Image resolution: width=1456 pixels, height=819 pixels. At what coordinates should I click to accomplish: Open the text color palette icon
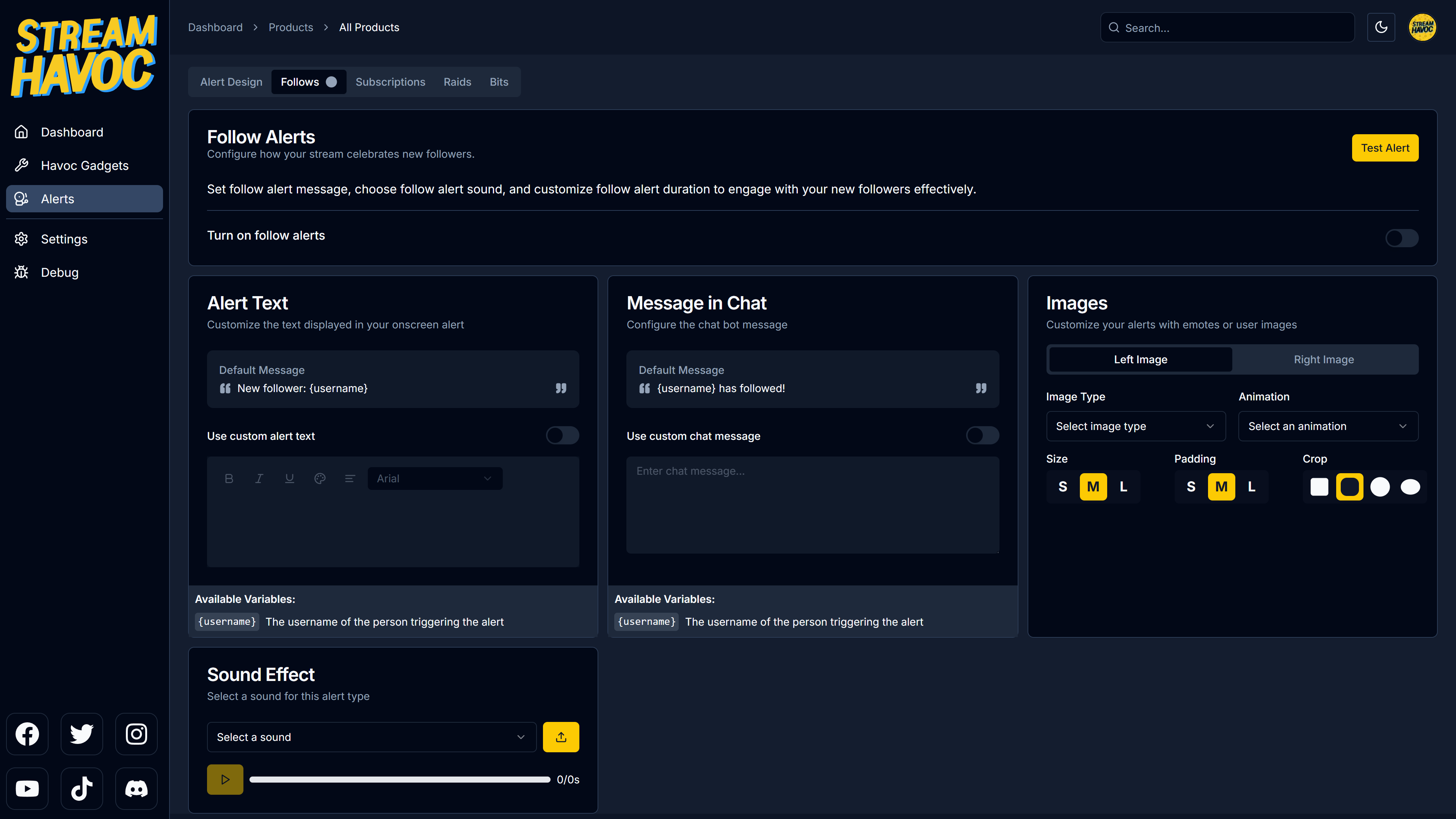(x=320, y=479)
